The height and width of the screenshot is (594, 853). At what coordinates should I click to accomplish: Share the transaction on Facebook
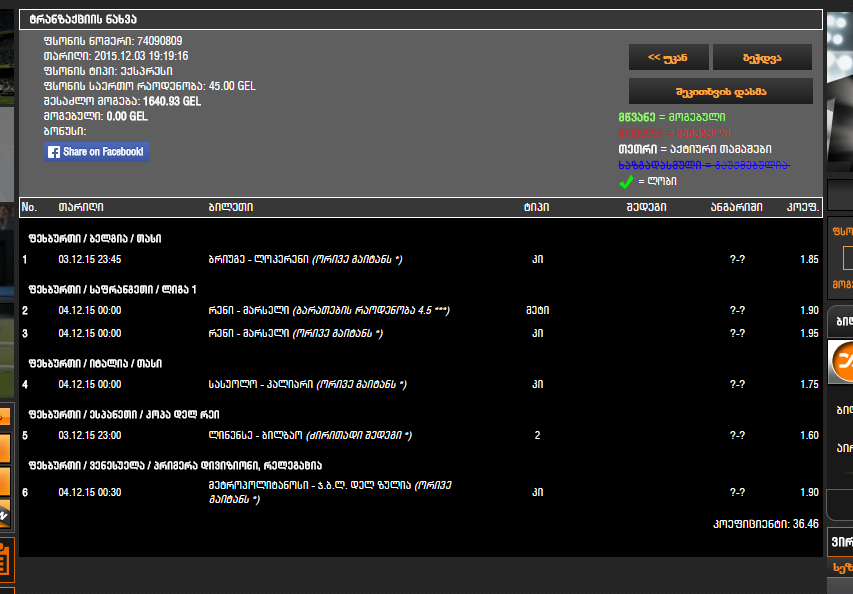point(96,152)
